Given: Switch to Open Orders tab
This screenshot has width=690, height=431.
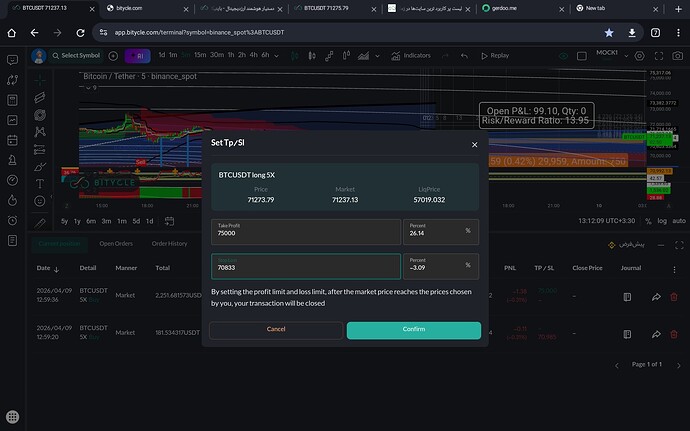Looking at the screenshot, I should [116, 243].
